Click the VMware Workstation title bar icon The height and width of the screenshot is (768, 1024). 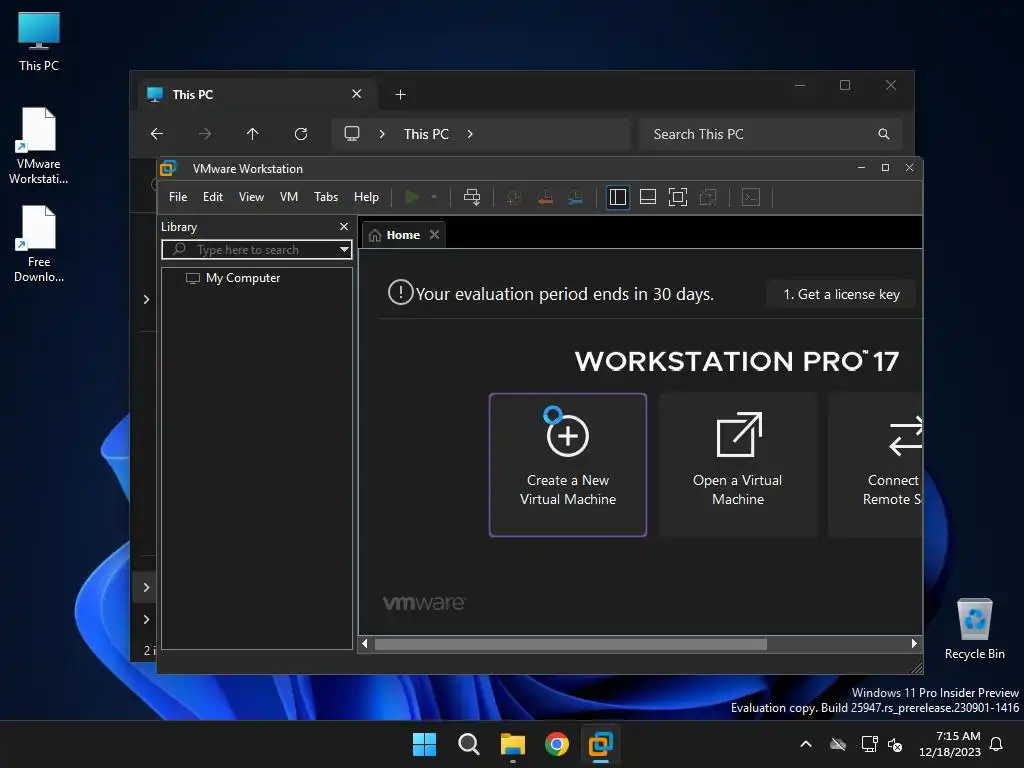pyautogui.click(x=168, y=168)
